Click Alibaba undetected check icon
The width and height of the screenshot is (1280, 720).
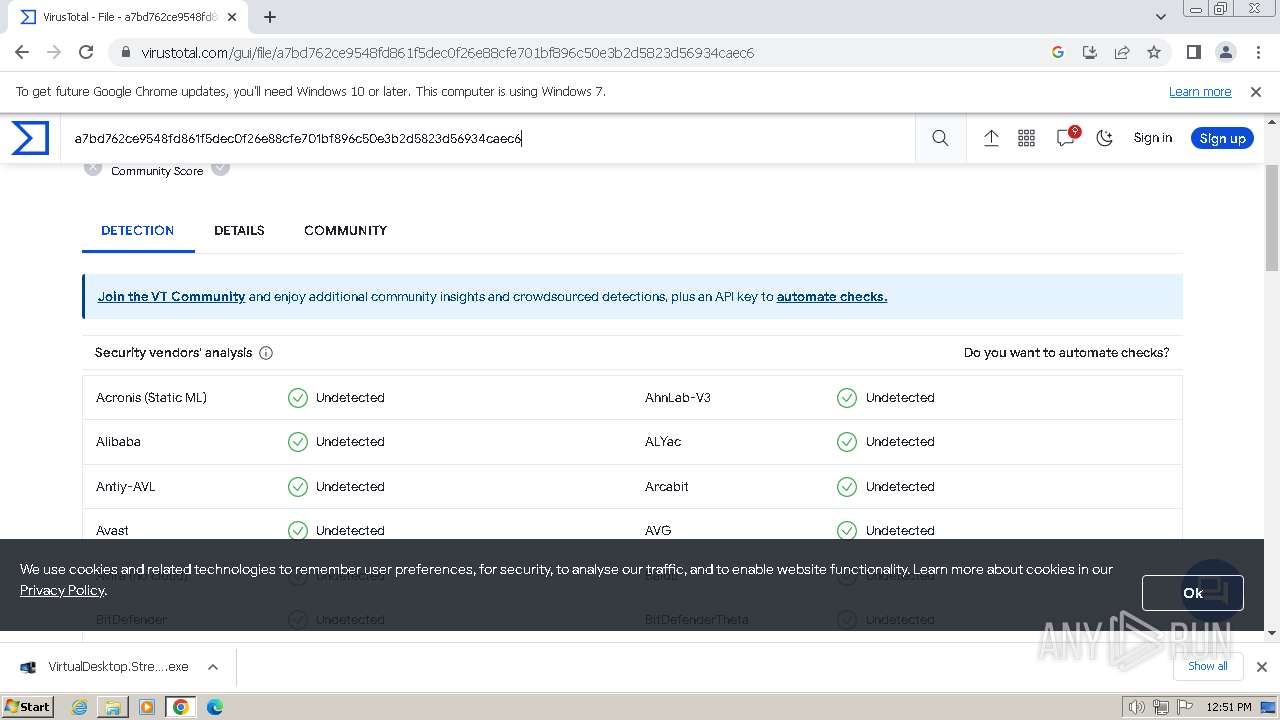[x=297, y=442]
